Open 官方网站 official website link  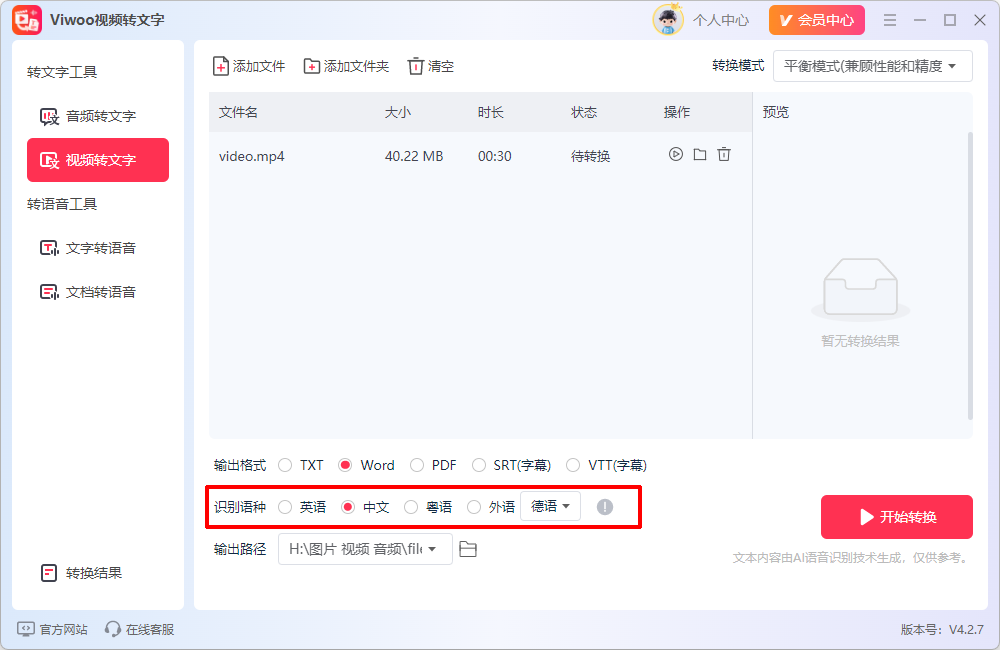(x=53, y=630)
